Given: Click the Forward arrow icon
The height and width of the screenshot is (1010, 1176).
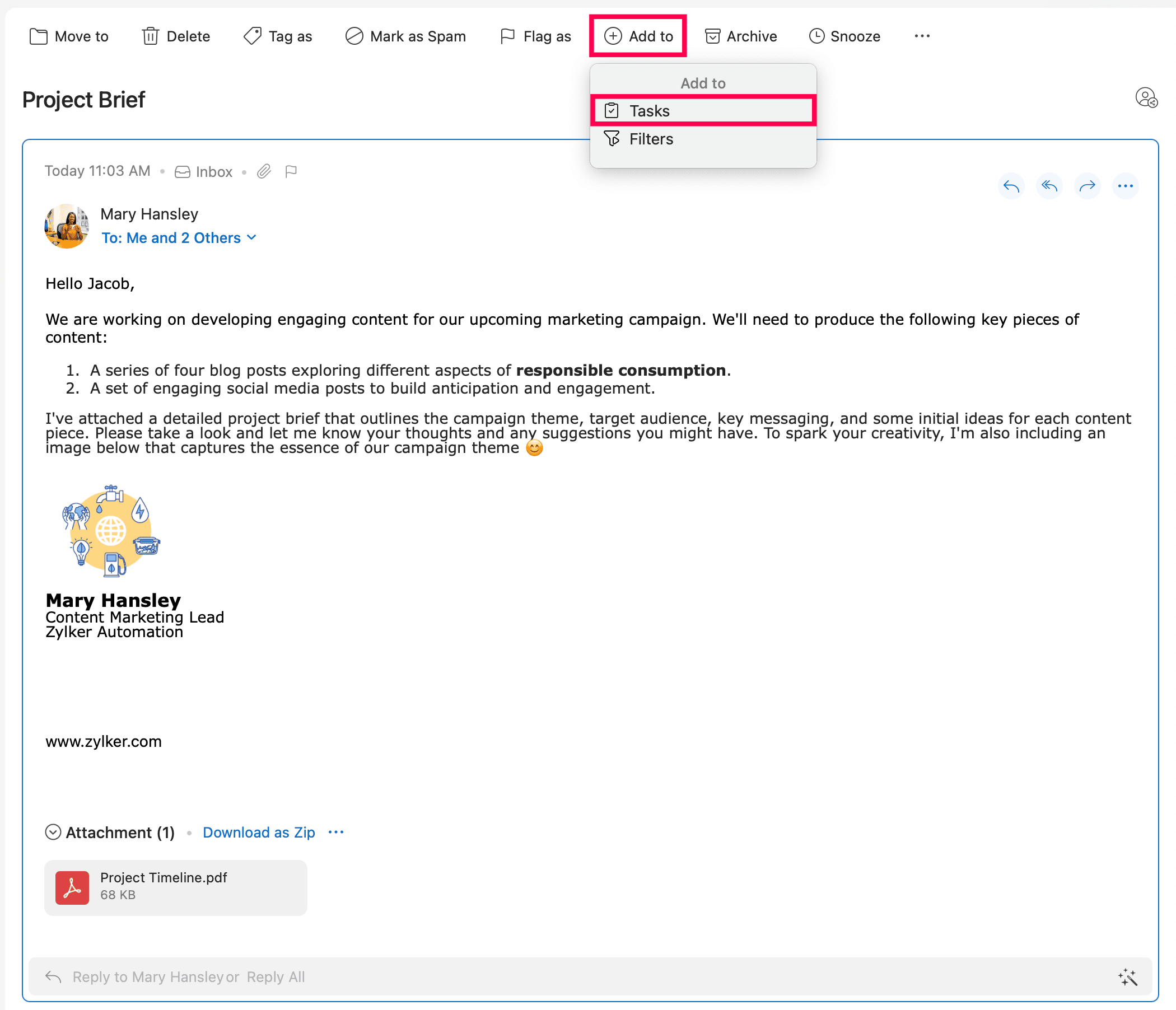Looking at the screenshot, I should (x=1087, y=186).
